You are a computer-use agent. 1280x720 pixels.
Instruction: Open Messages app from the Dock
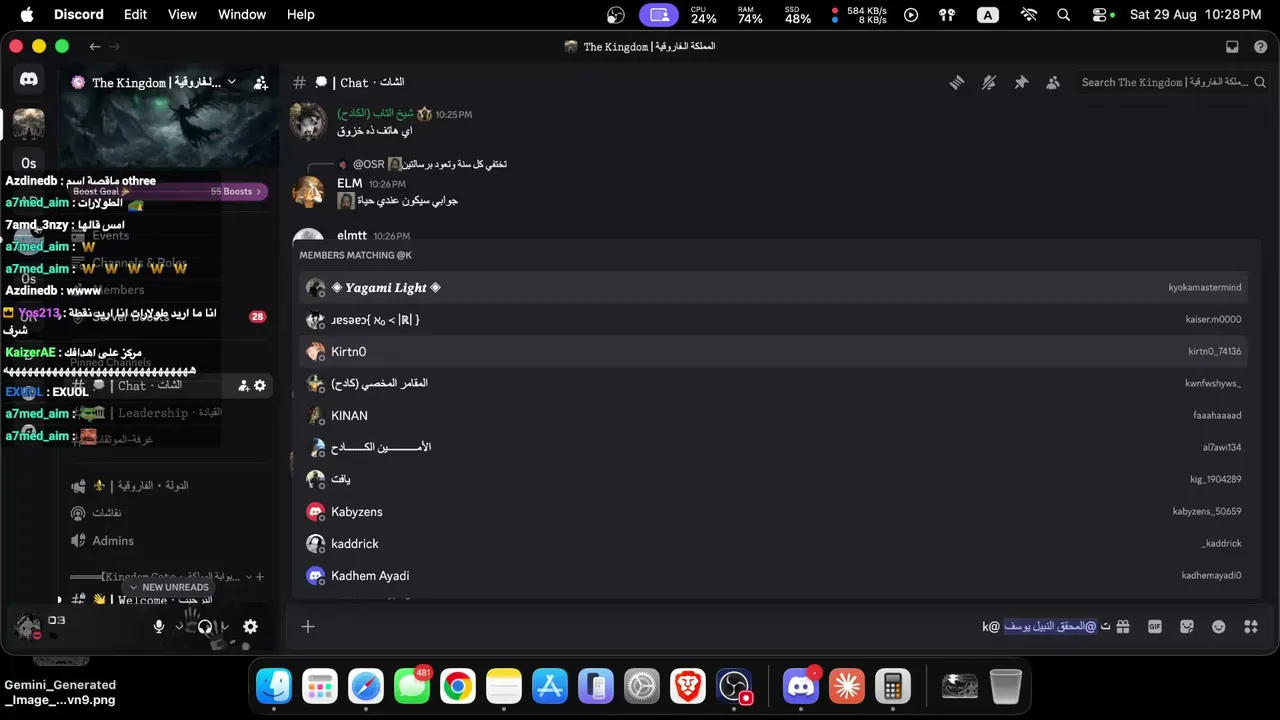point(412,686)
